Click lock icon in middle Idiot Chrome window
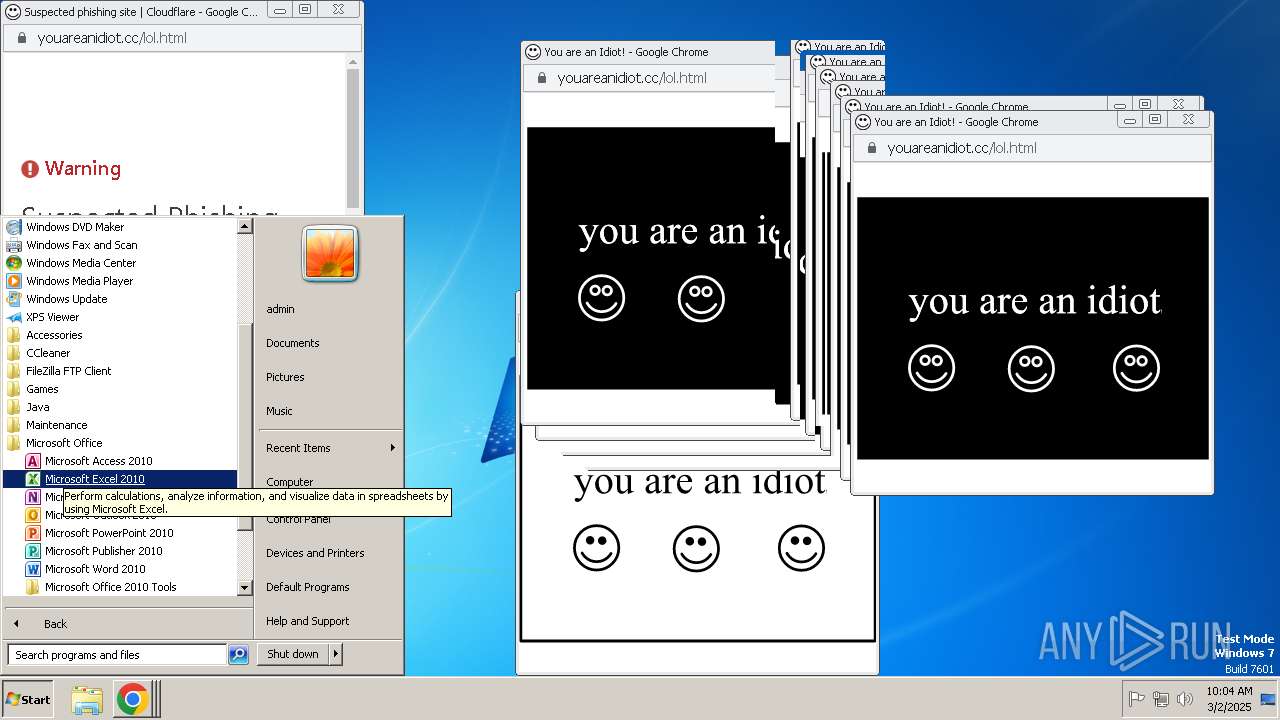1280x720 pixels. 541,78
